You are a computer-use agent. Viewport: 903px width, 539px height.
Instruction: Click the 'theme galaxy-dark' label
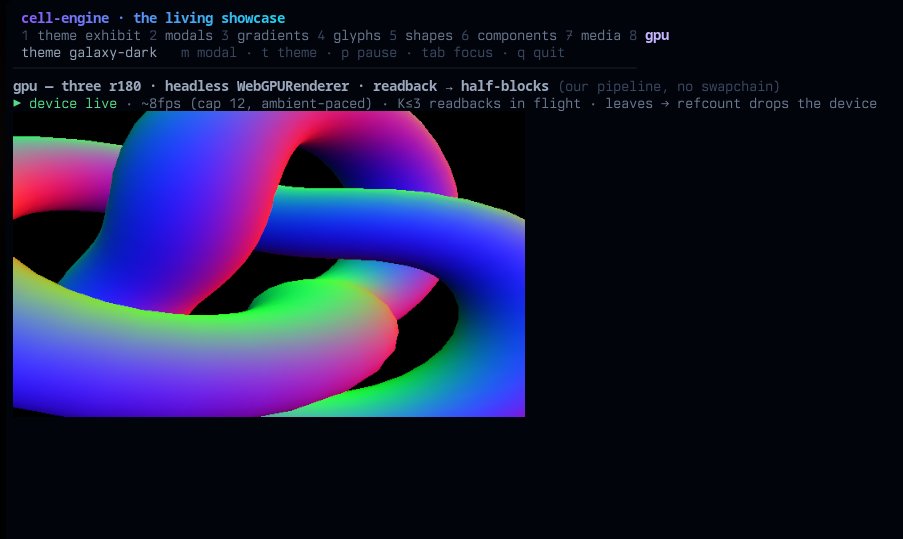pyautogui.click(x=89, y=53)
